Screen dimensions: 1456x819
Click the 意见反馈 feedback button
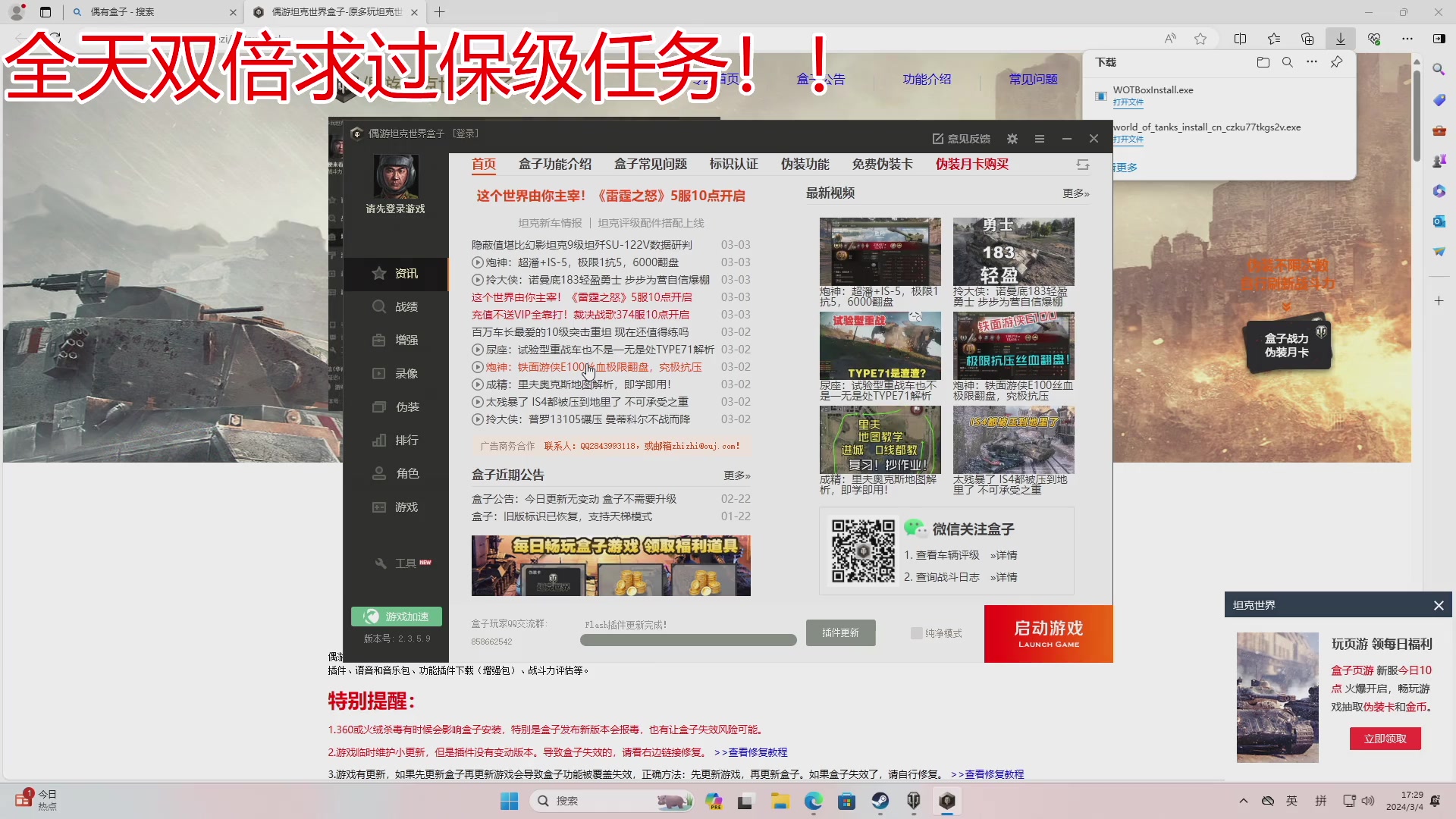962,139
